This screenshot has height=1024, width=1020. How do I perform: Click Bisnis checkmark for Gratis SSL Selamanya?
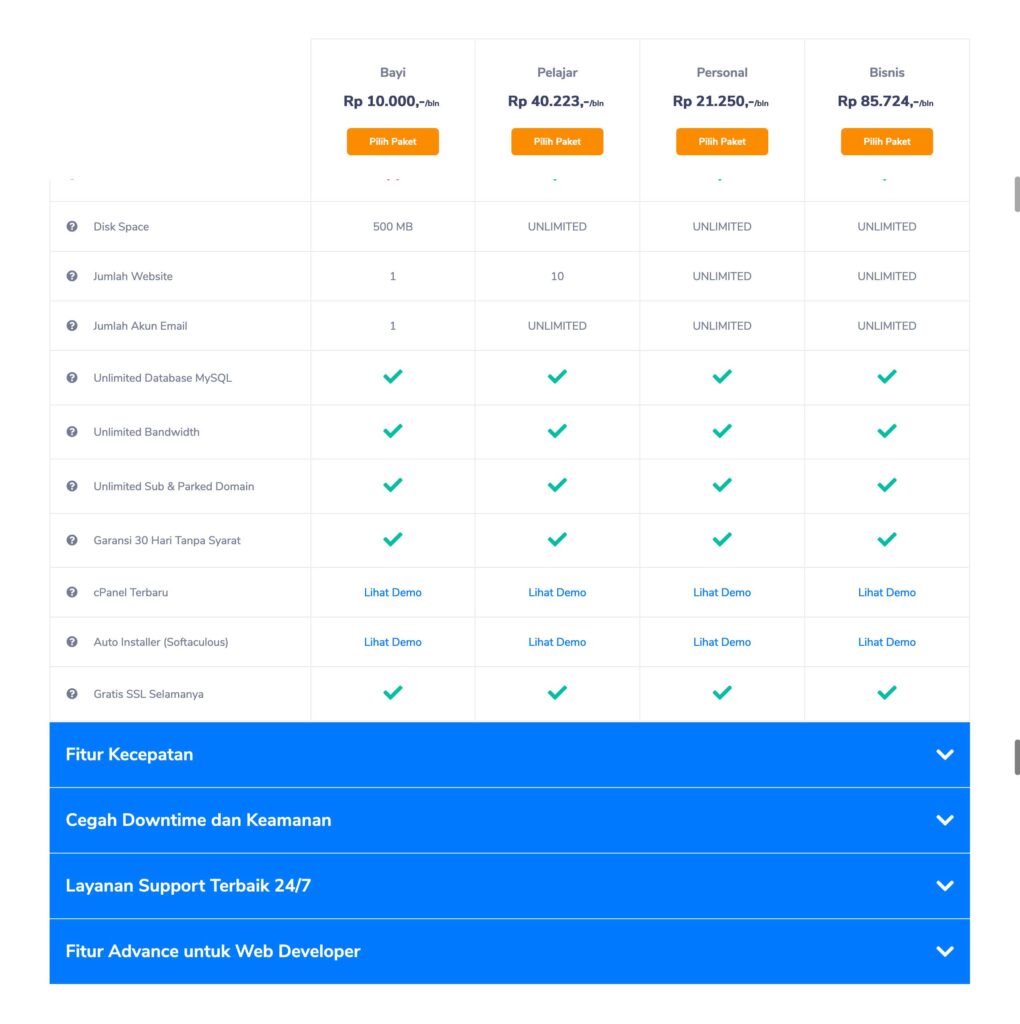[x=887, y=692]
